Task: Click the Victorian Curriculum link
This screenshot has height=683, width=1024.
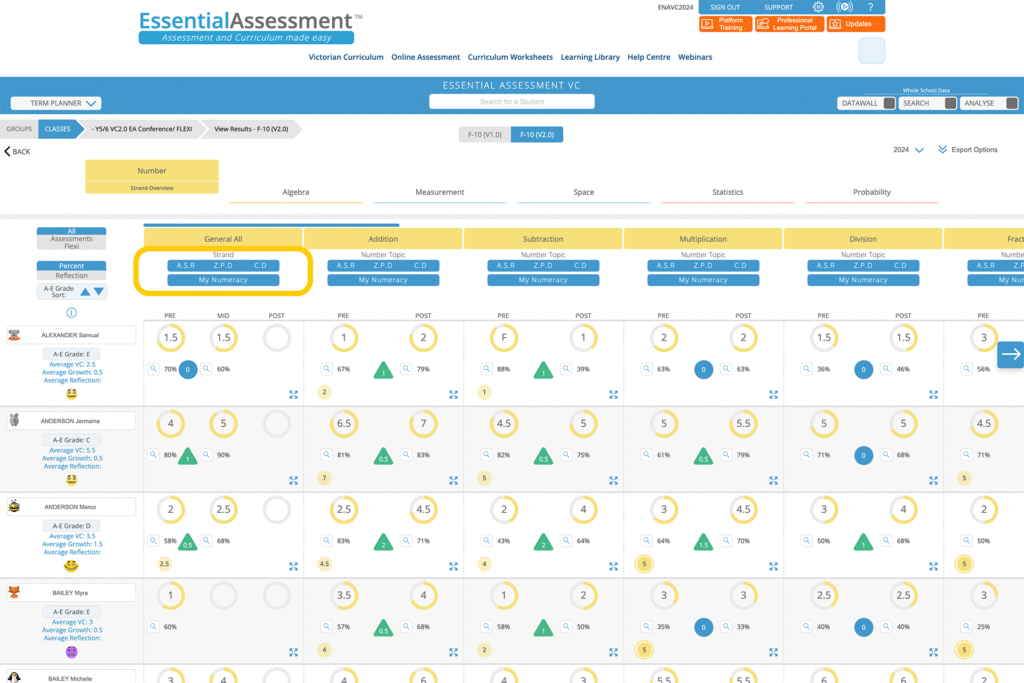Action: 346,57
